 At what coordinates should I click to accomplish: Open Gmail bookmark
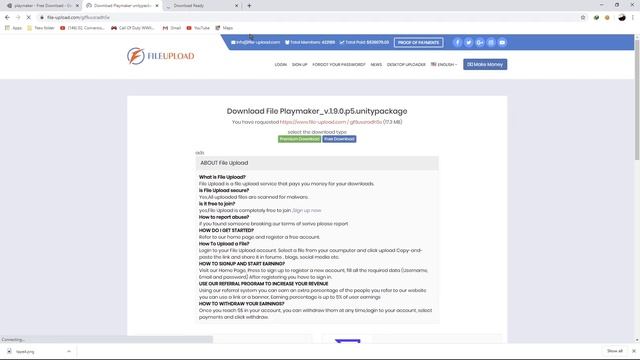click(x=172, y=28)
